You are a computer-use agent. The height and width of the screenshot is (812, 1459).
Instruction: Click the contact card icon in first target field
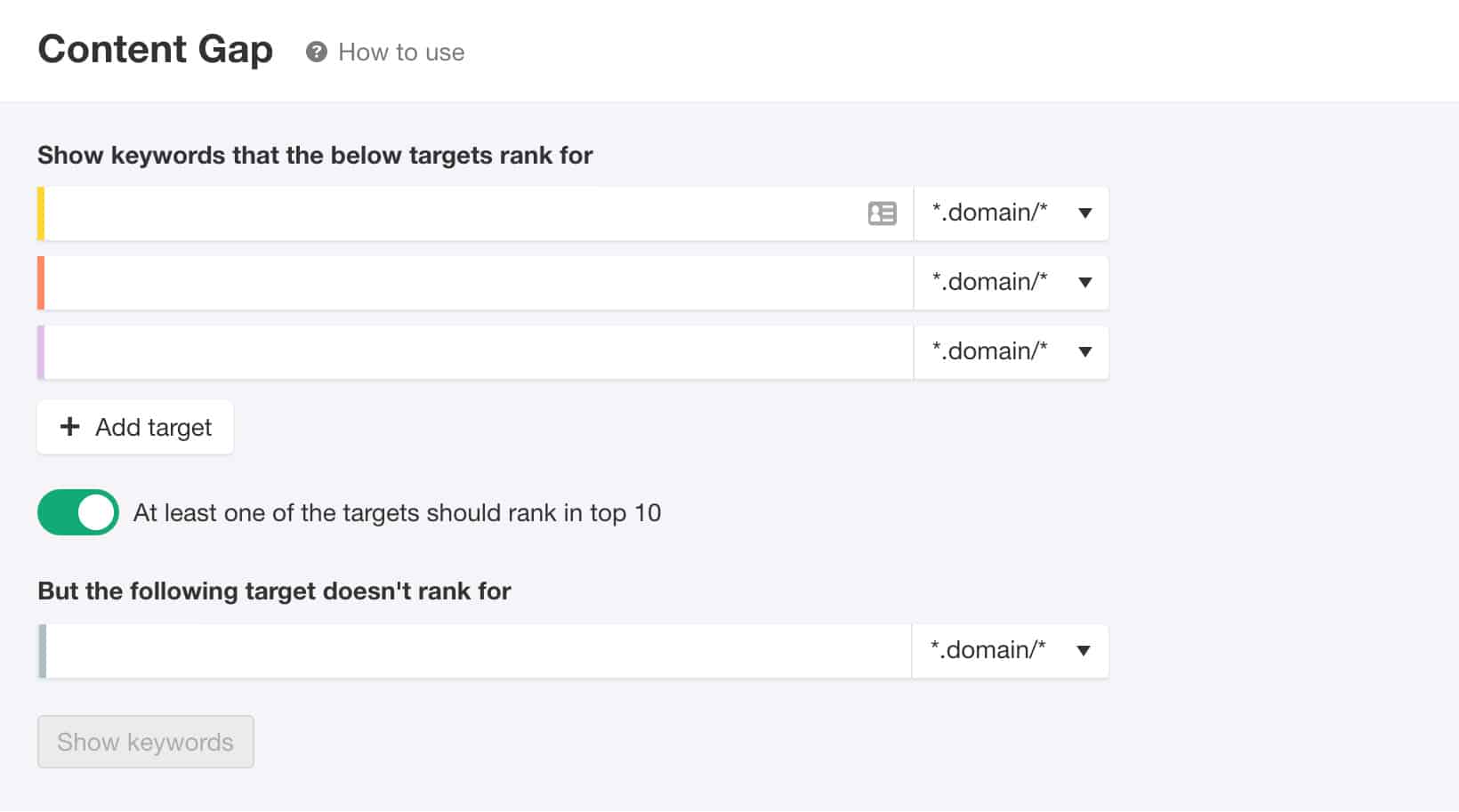882,213
